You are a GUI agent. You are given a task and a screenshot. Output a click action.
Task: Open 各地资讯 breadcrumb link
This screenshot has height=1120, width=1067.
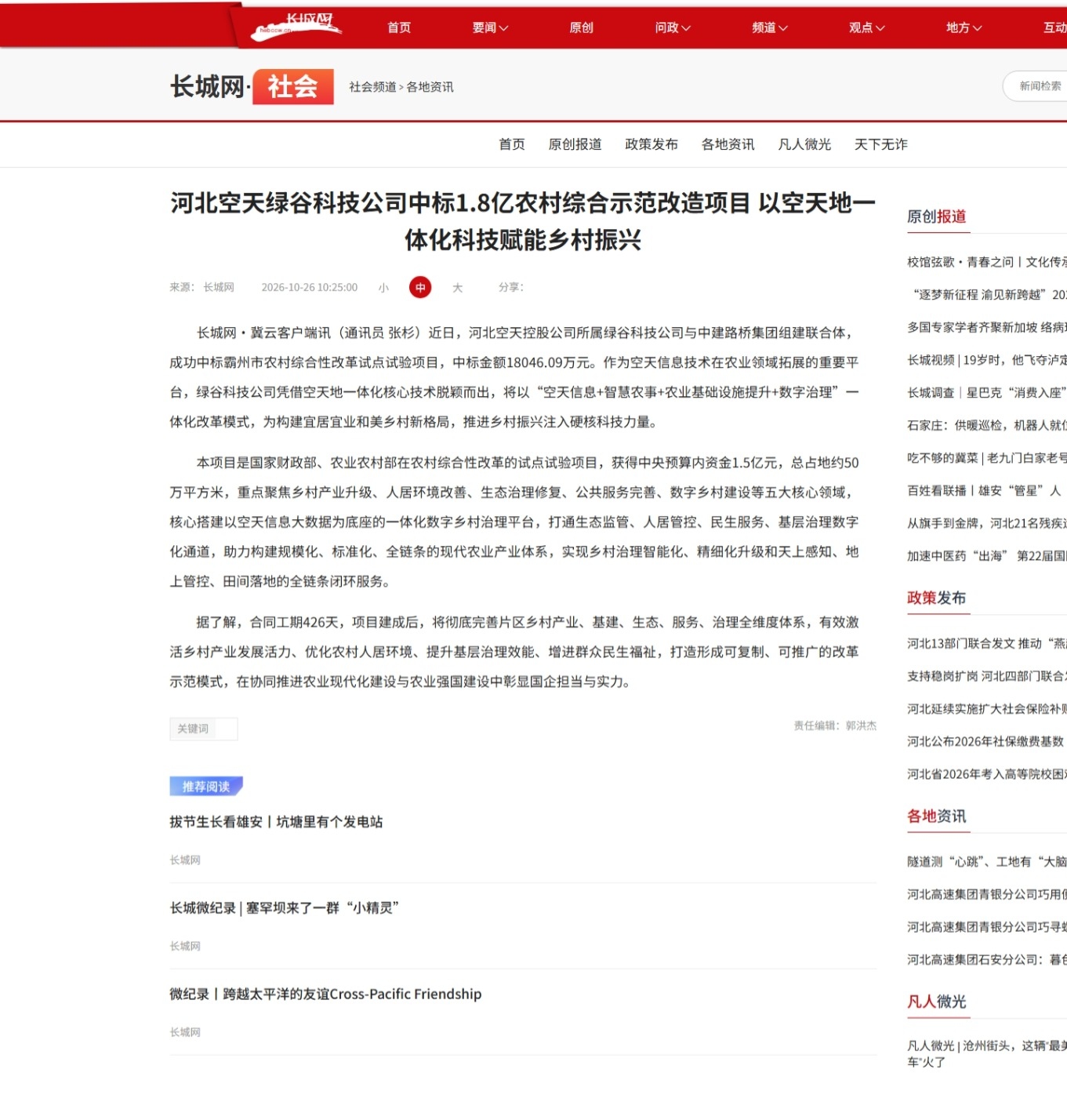click(x=430, y=87)
